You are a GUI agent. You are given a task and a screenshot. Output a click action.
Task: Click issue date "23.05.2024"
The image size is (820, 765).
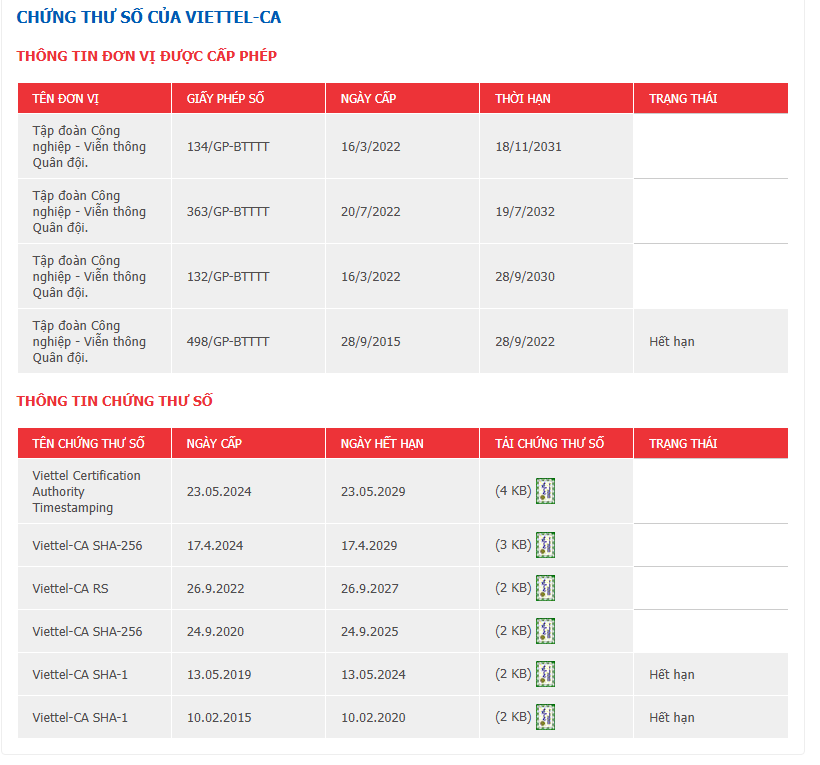[219, 492]
